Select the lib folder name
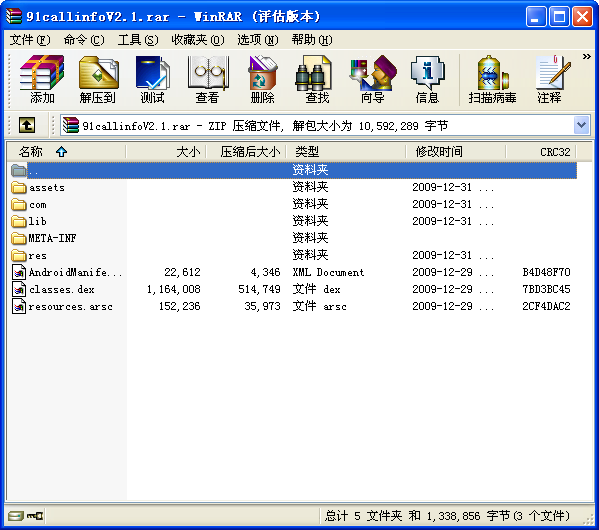 pos(37,221)
